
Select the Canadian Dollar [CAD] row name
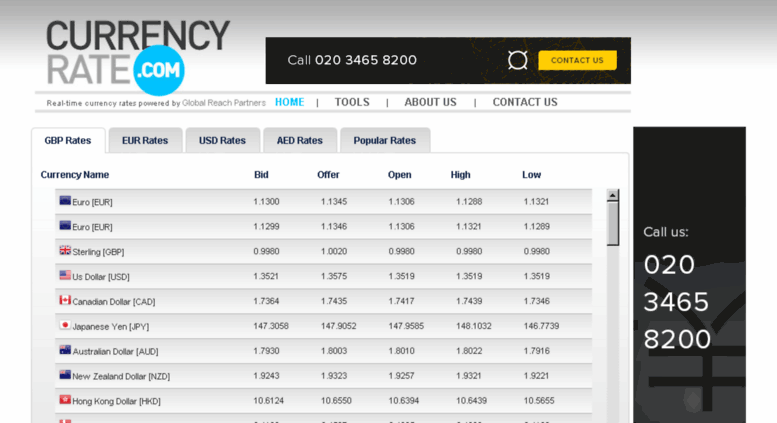click(113, 302)
